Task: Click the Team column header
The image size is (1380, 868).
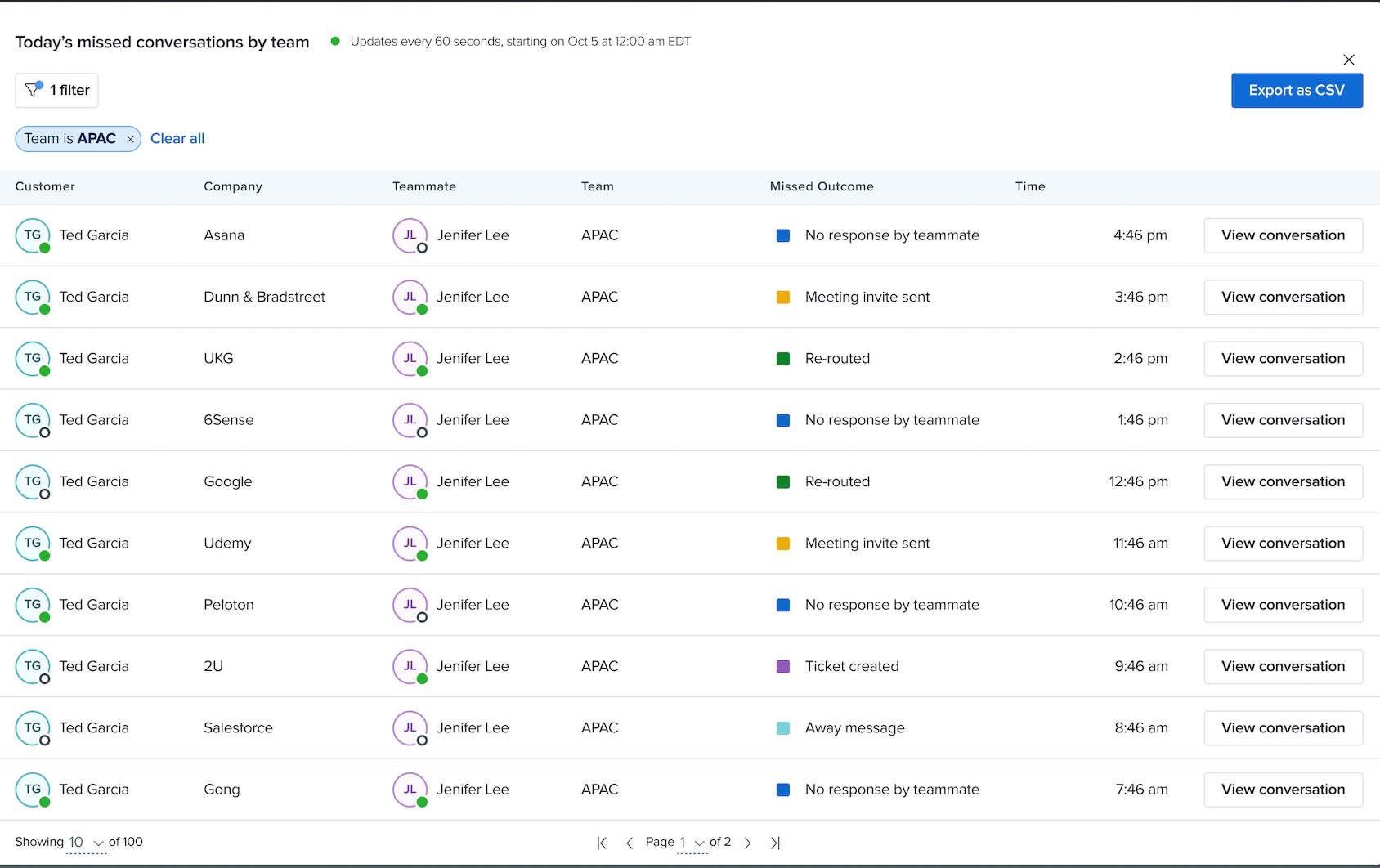Action: click(x=598, y=186)
